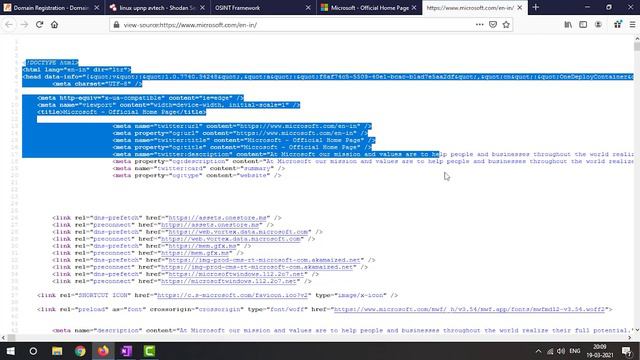Open the mem.gfx.ms preconnect link
Screen dimensions: 640x360
(195, 253)
